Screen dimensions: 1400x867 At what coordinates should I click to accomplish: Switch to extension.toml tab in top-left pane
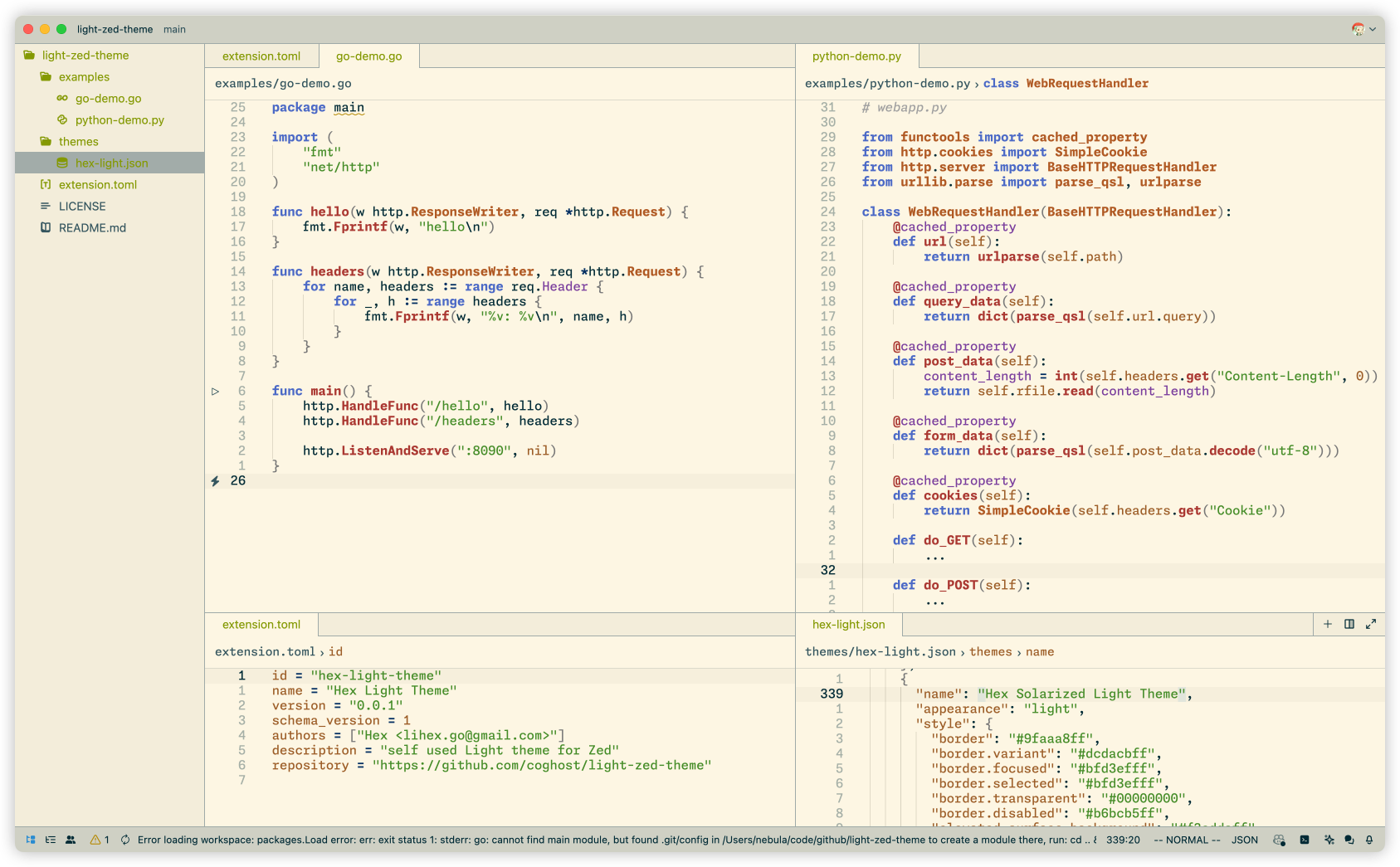click(261, 56)
